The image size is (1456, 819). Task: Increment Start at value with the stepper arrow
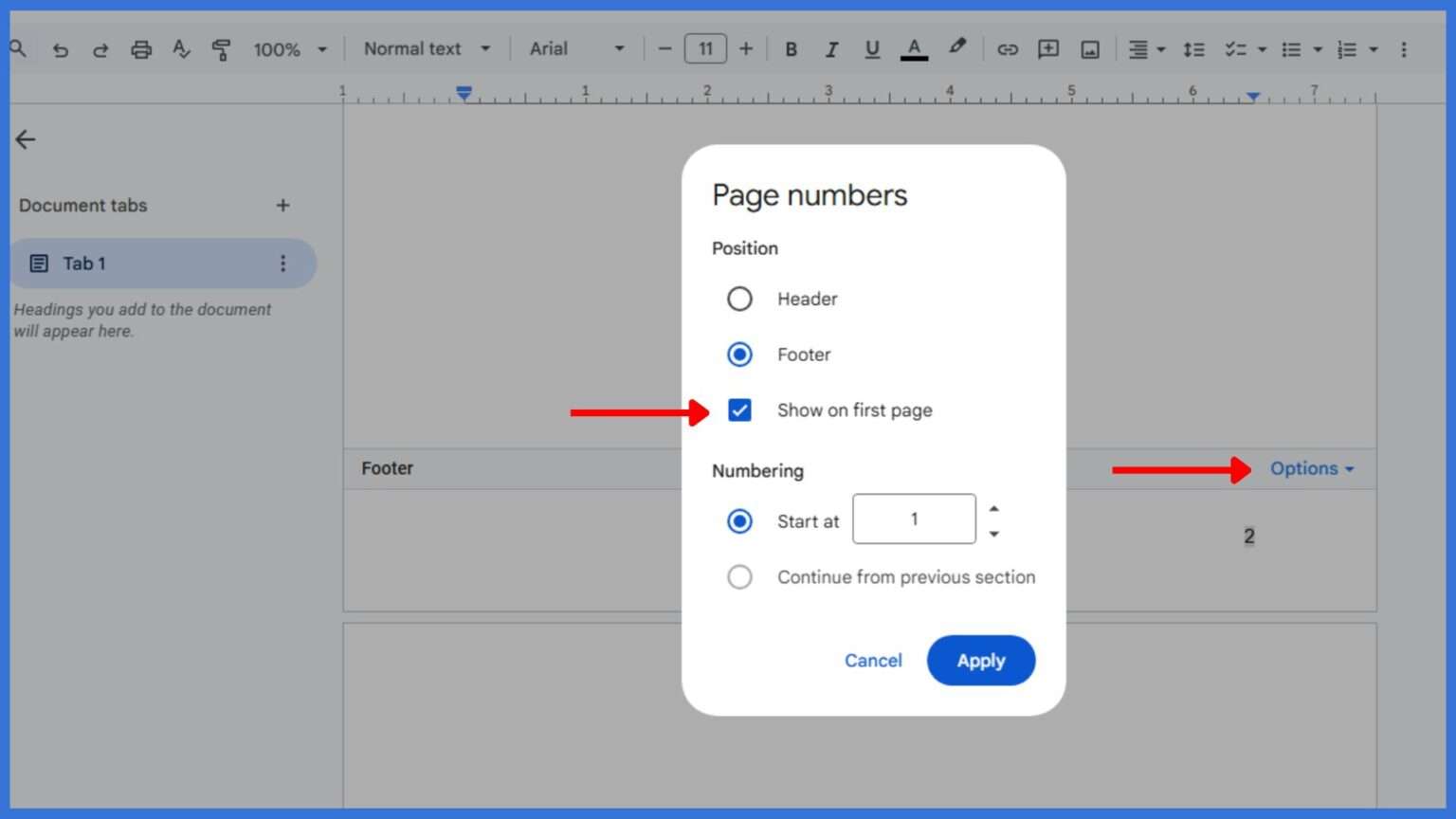(x=994, y=507)
